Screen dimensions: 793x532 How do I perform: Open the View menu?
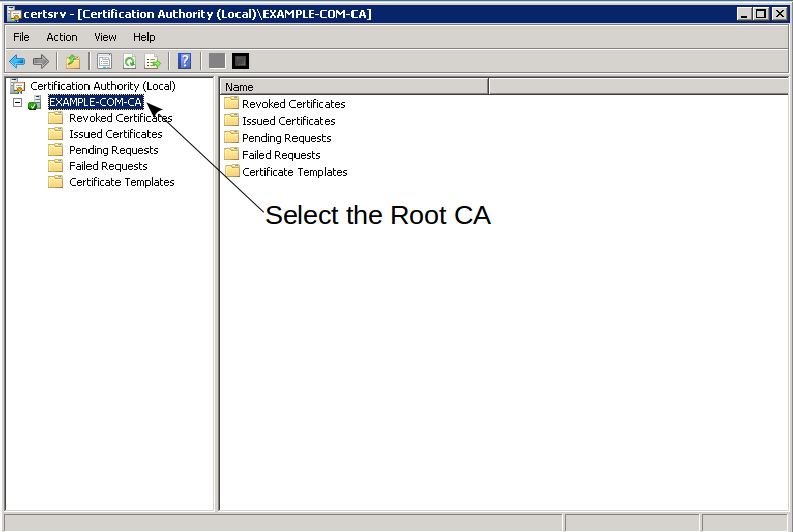[105, 37]
